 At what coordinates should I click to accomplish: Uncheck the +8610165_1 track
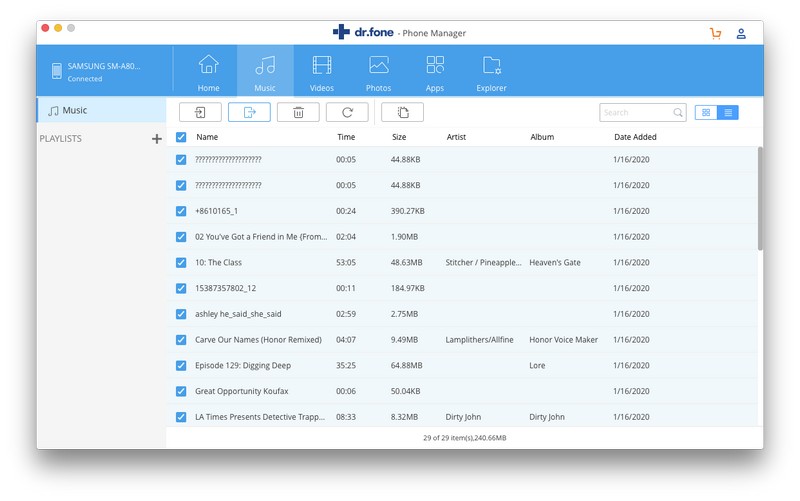(x=181, y=211)
